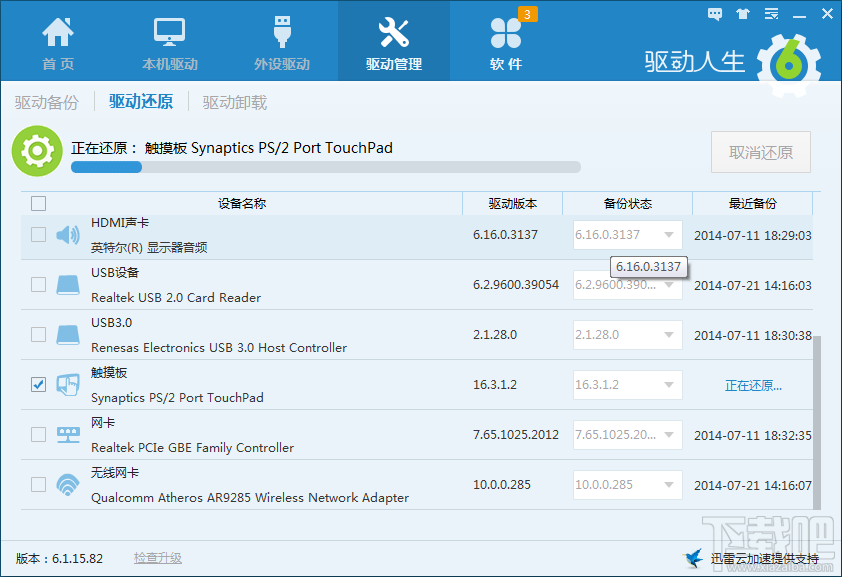Image resolution: width=842 pixels, height=577 pixels.
Task: Open the main menu list icon
Action: (x=772, y=14)
